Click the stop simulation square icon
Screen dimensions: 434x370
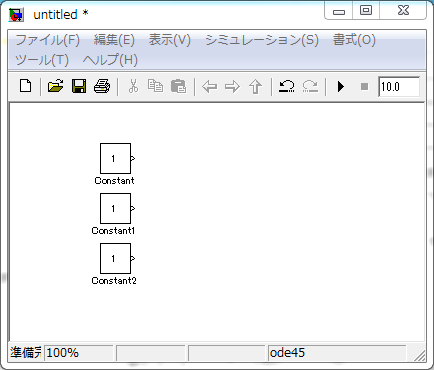pos(364,87)
